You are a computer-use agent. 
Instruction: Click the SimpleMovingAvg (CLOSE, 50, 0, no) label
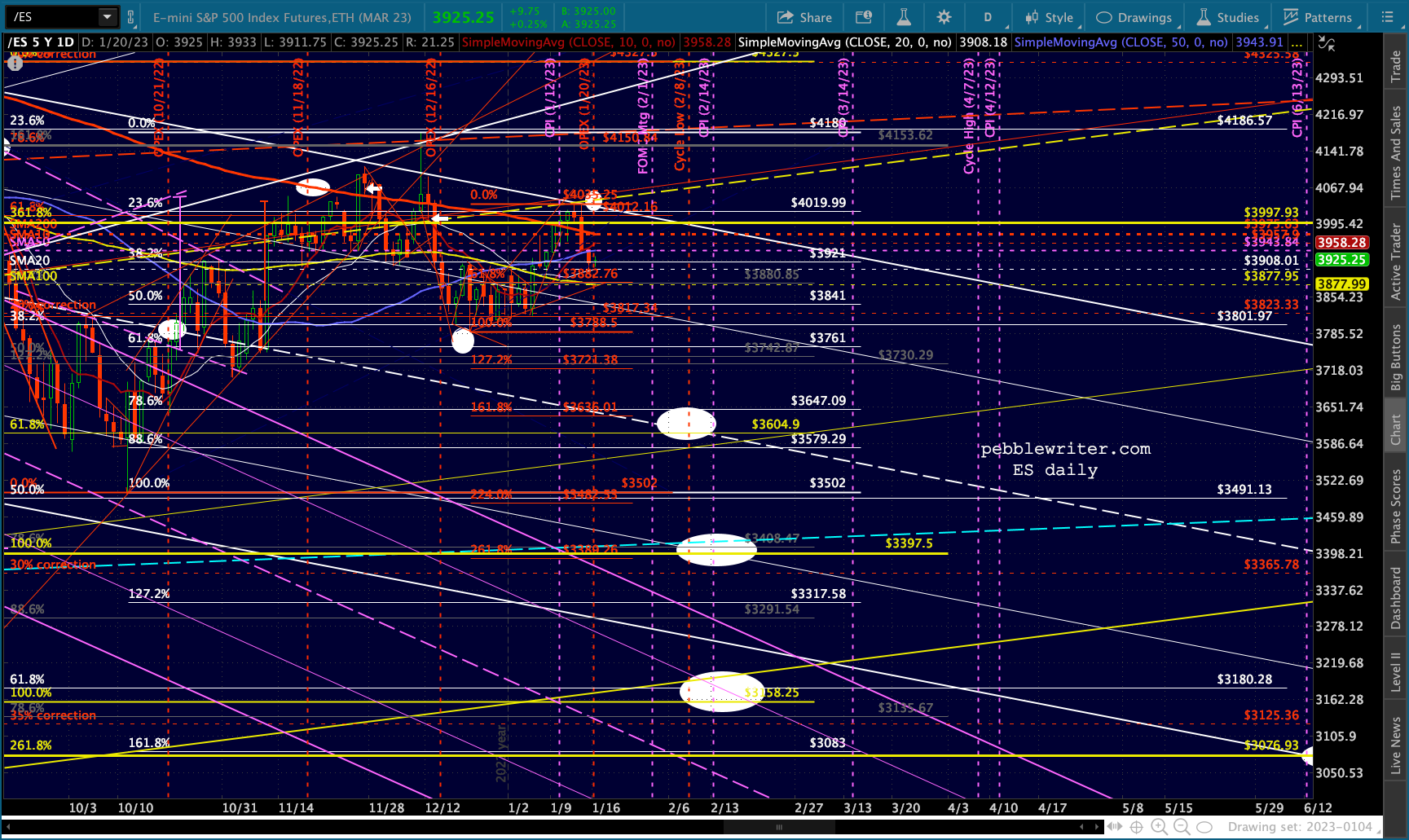(x=1121, y=42)
